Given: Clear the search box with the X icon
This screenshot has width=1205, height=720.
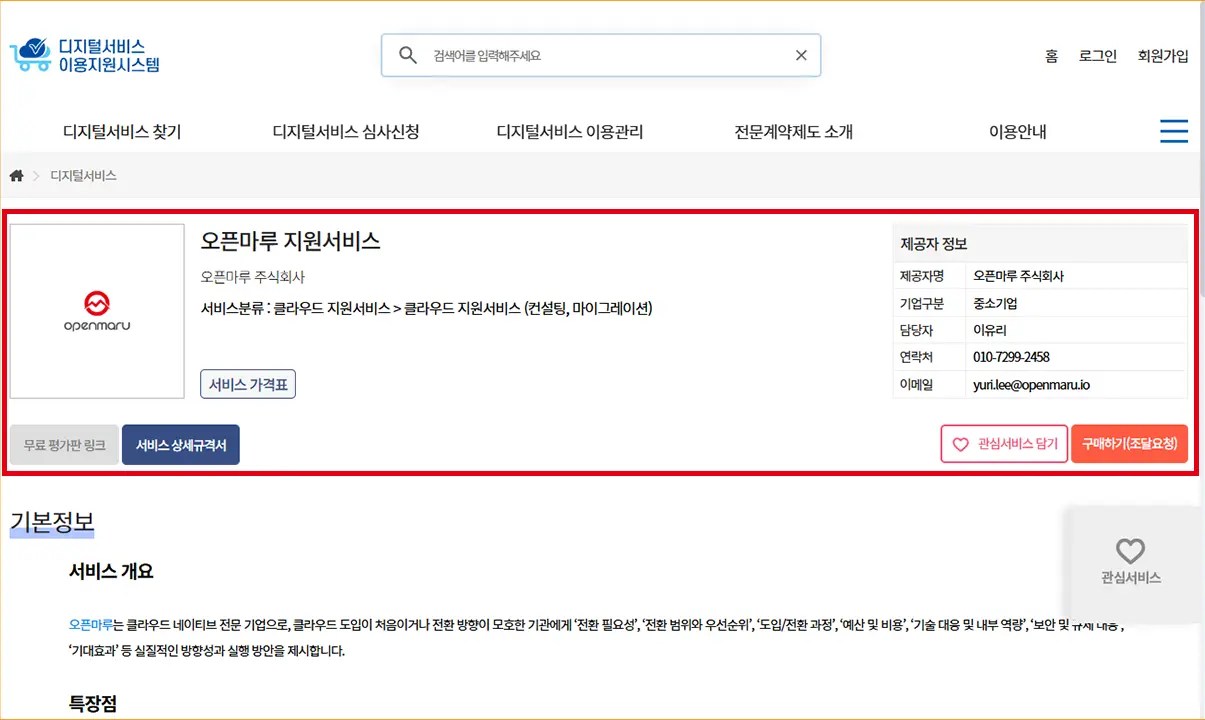Looking at the screenshot, I should [x=800, y=55].
